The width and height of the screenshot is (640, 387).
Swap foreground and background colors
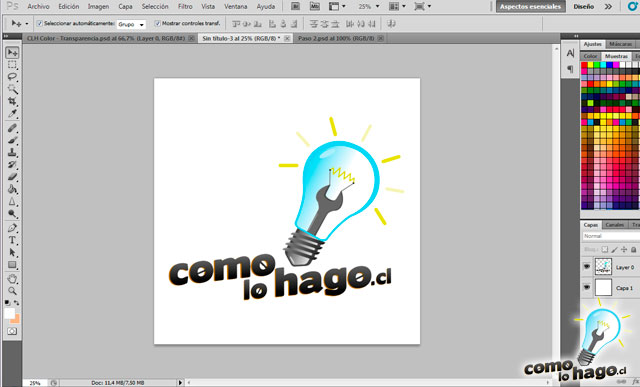click(16, 303)
